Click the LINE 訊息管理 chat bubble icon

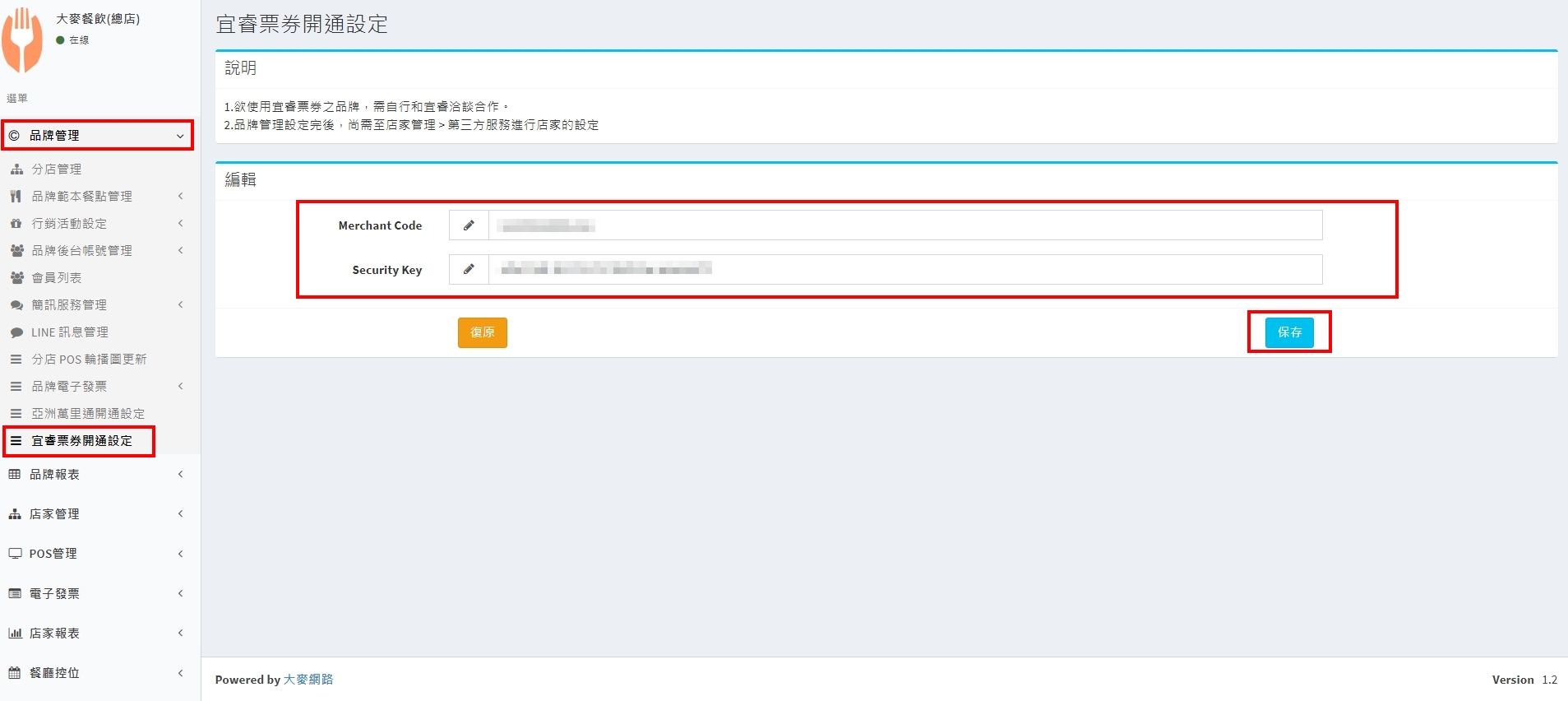(16, 332)
